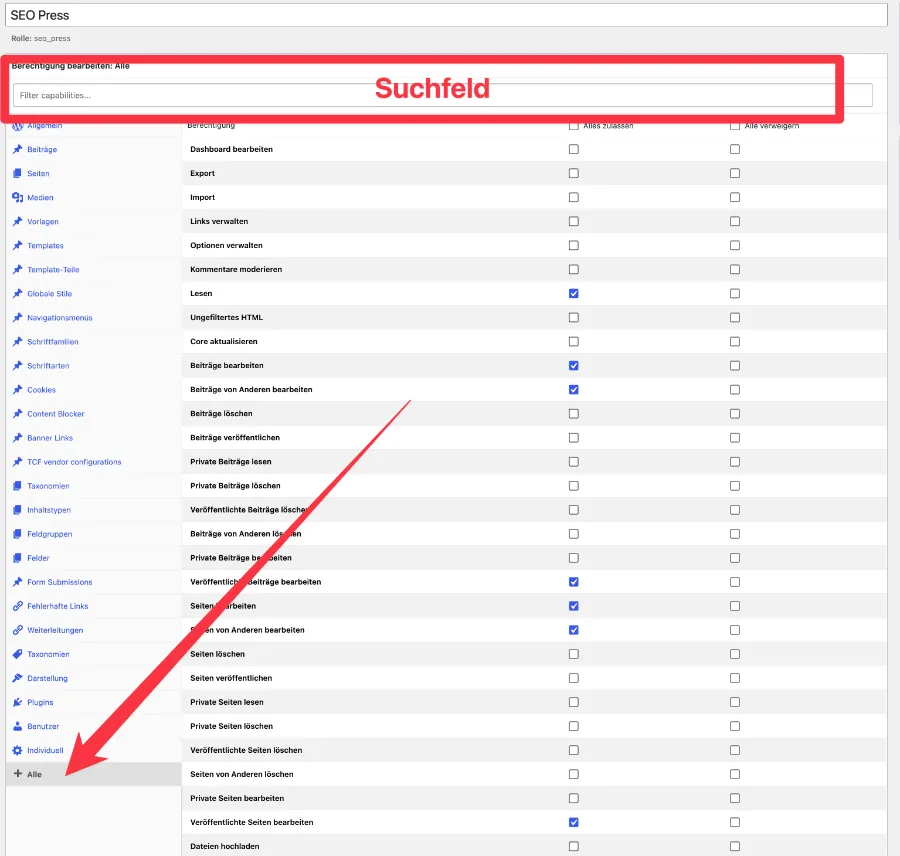Click the Seiten löschen capability label

click(x=218, y=654)
